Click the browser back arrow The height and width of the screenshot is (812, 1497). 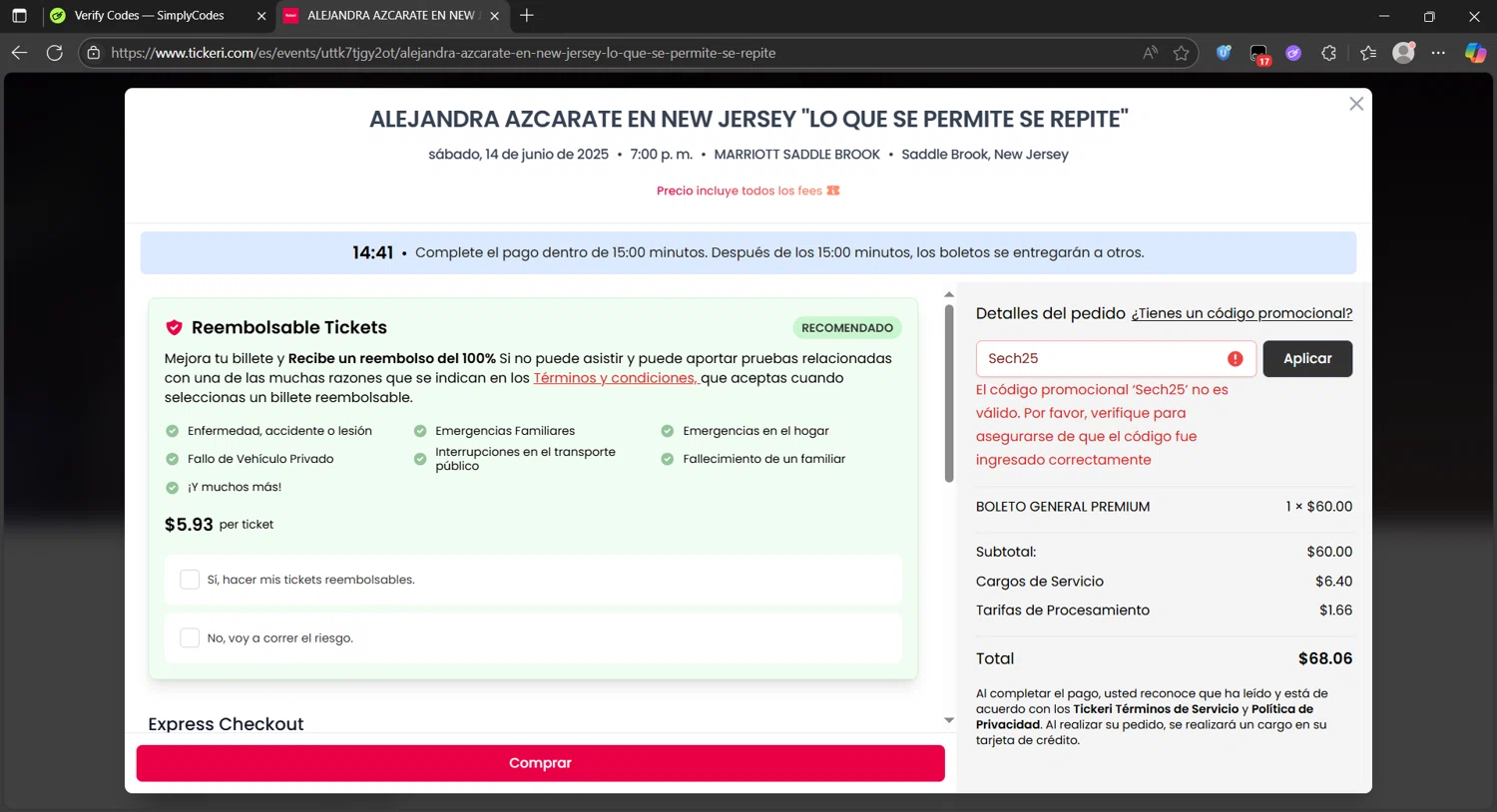19,53
